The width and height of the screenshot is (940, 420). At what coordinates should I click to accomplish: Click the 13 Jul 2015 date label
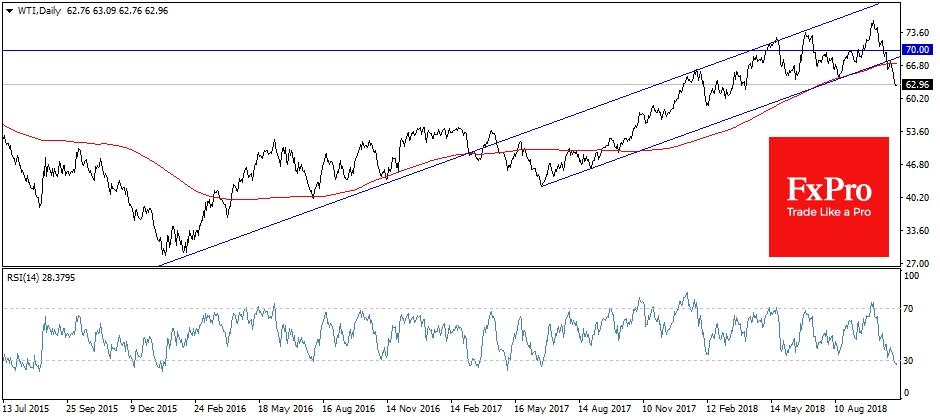pos(27,408)
